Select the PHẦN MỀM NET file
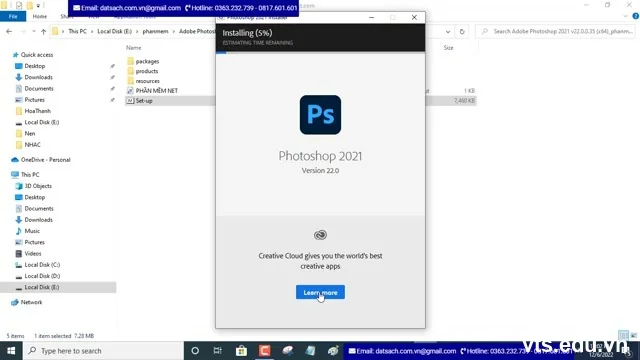Viewport: 640px width, 360px height. pyautogui.click(x=156, y=91)
